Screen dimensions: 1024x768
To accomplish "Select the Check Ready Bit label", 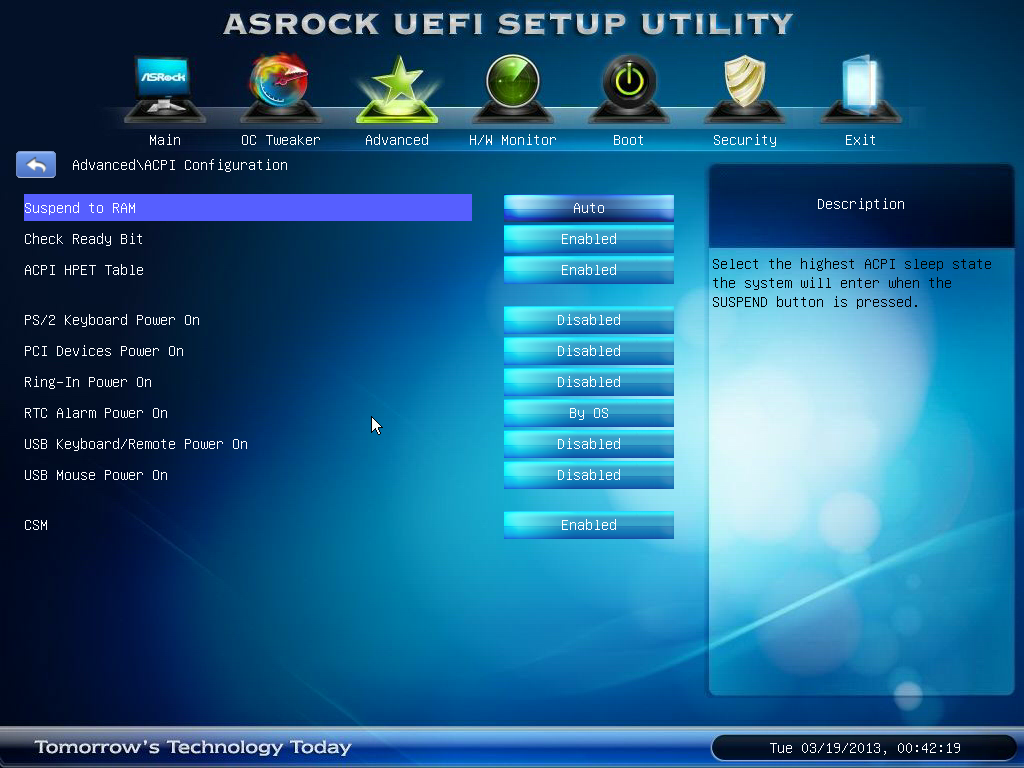I will (x=83, y=239).
